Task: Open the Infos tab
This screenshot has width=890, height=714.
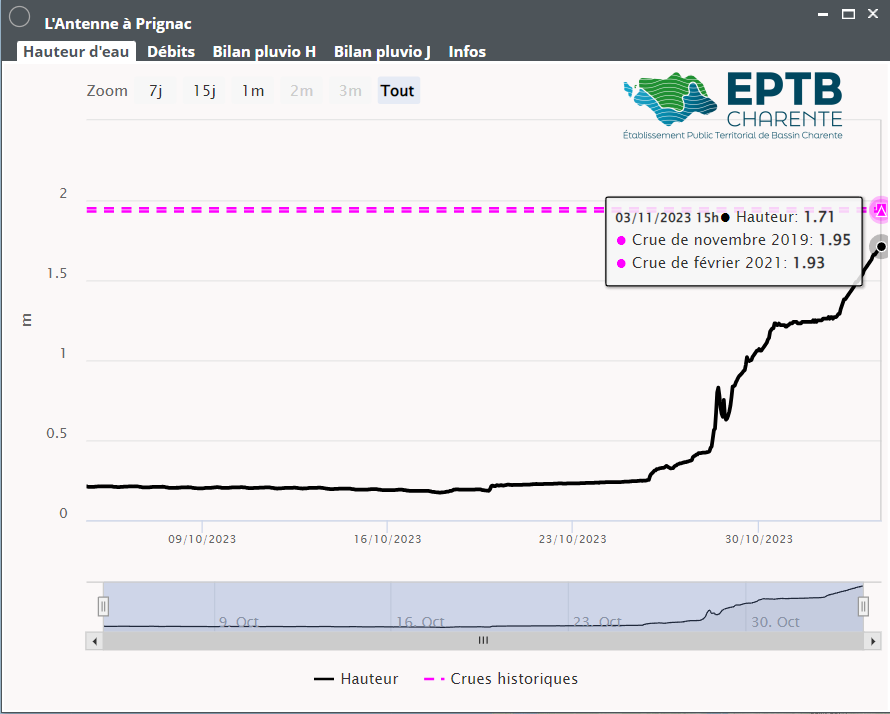Action: point(467,52)
